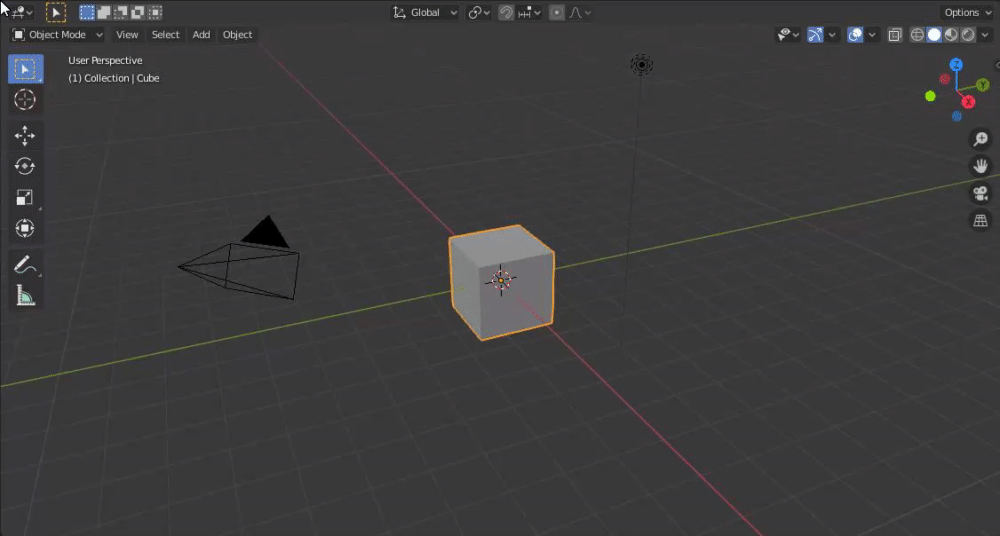Switch to rendered viewport shading
Viewport: 1000px width, 536px height.
[x=968, y=34]
